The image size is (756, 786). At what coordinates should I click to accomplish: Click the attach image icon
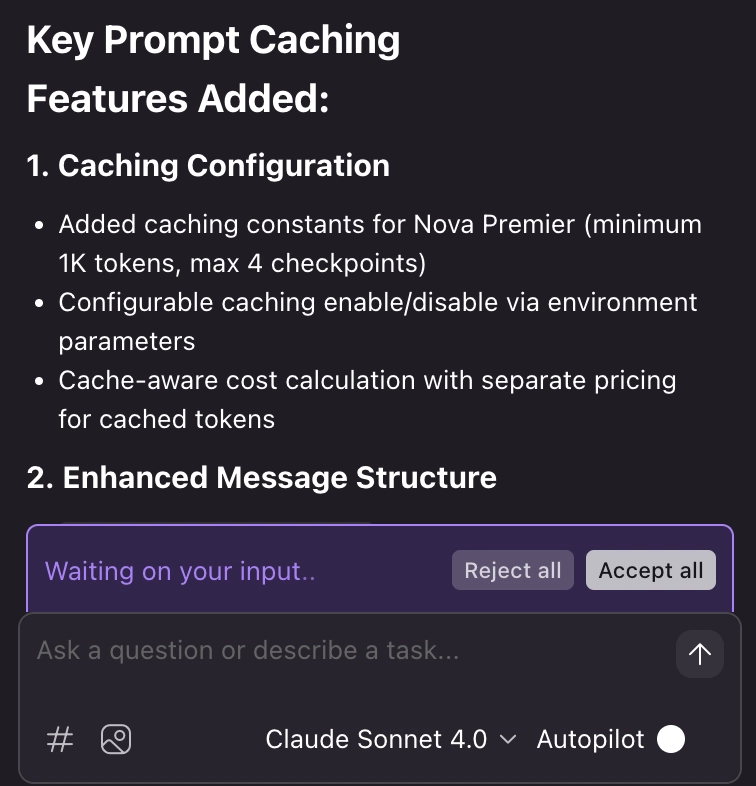(x=116, y=740)
